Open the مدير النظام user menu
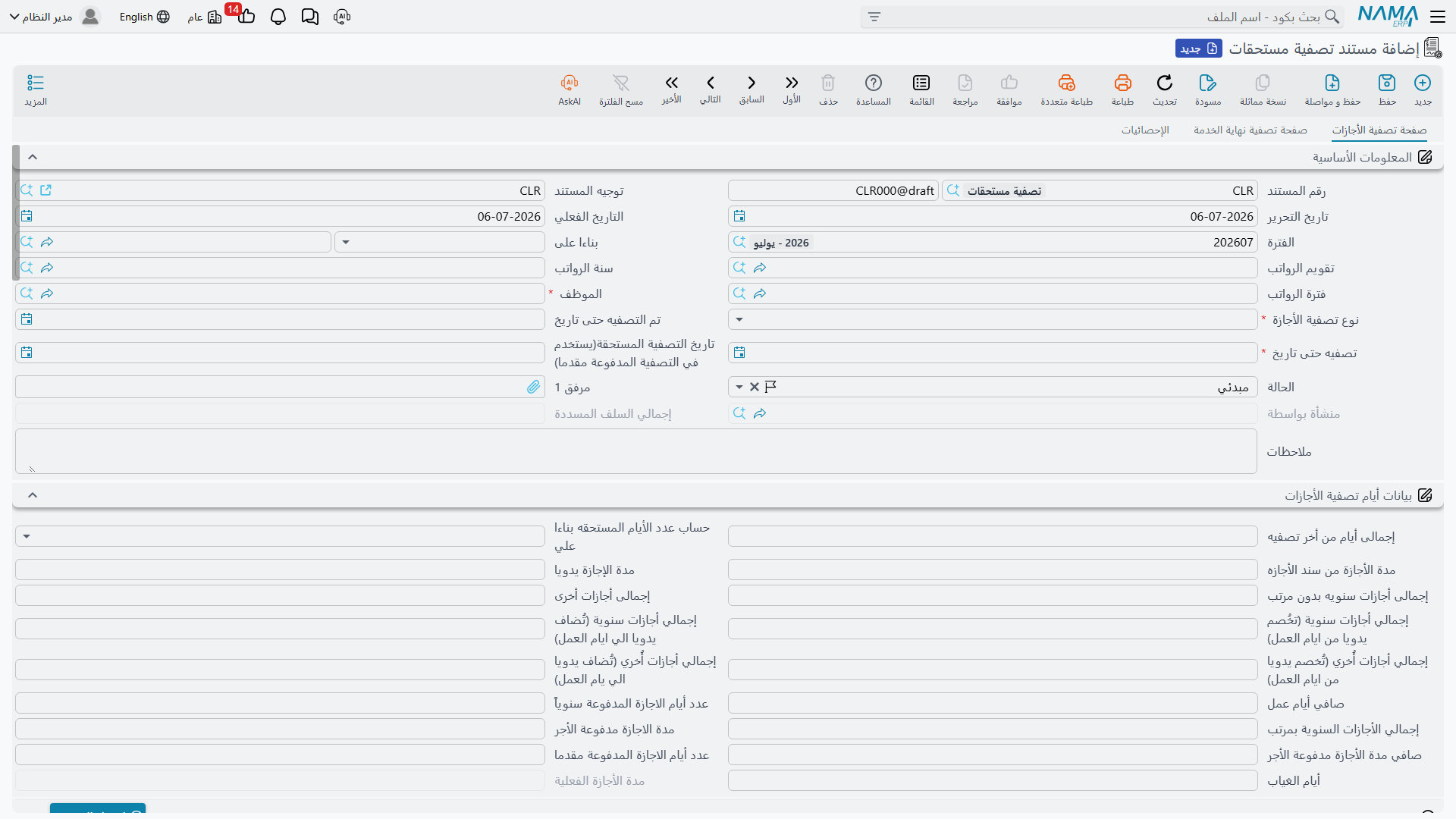 point(55,17)
